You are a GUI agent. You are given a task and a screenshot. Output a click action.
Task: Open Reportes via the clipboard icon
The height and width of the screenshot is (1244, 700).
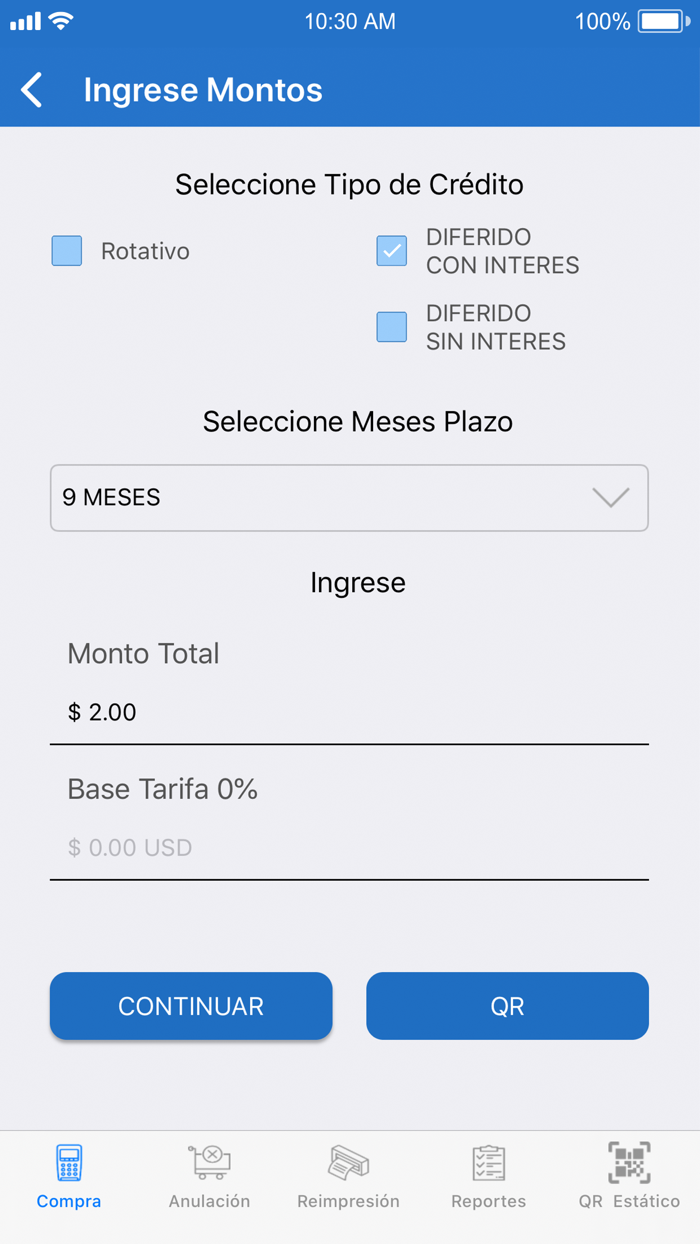(x=488, y=1163)
